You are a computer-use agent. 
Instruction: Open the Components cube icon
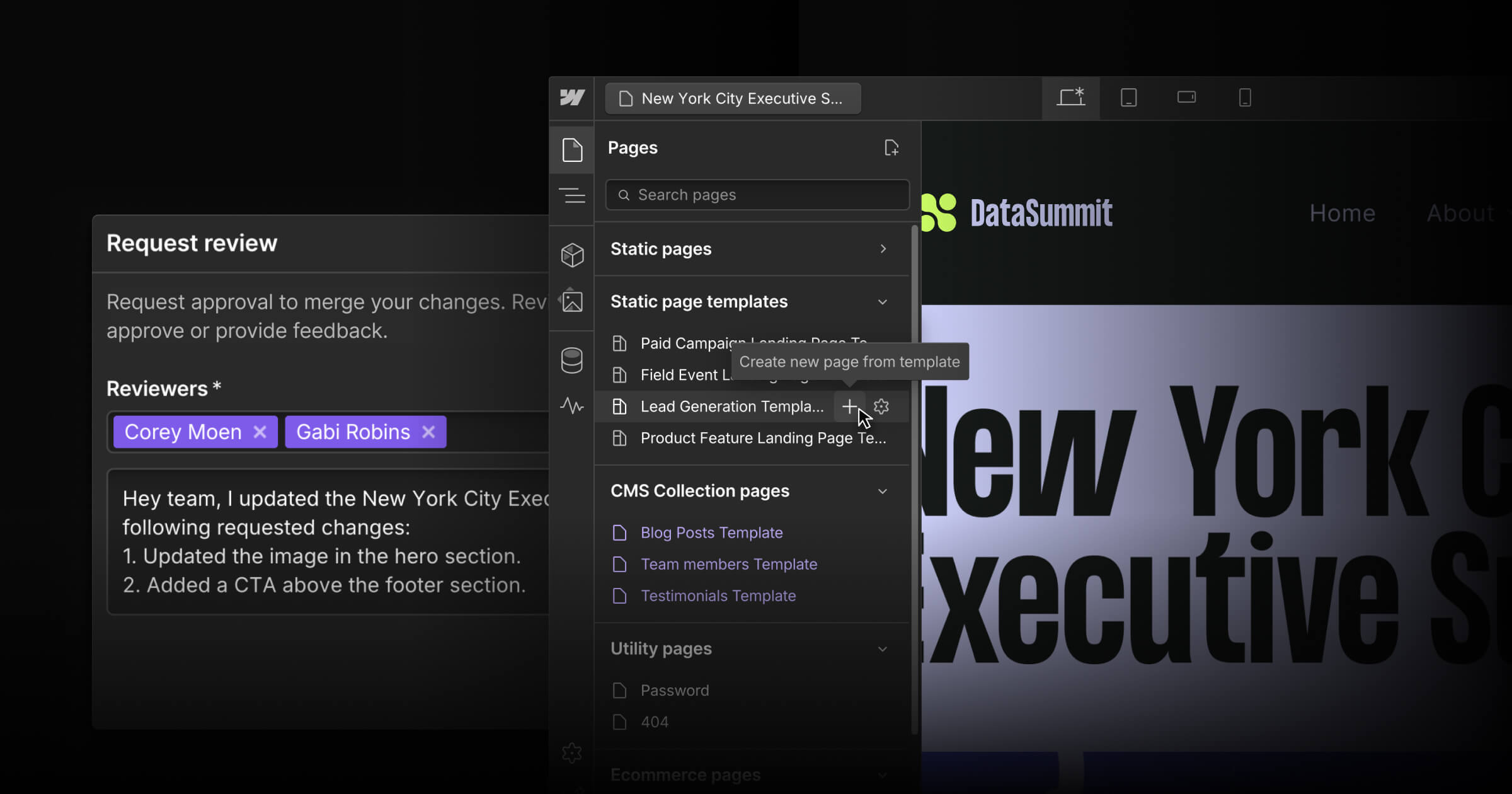(572, 255)
